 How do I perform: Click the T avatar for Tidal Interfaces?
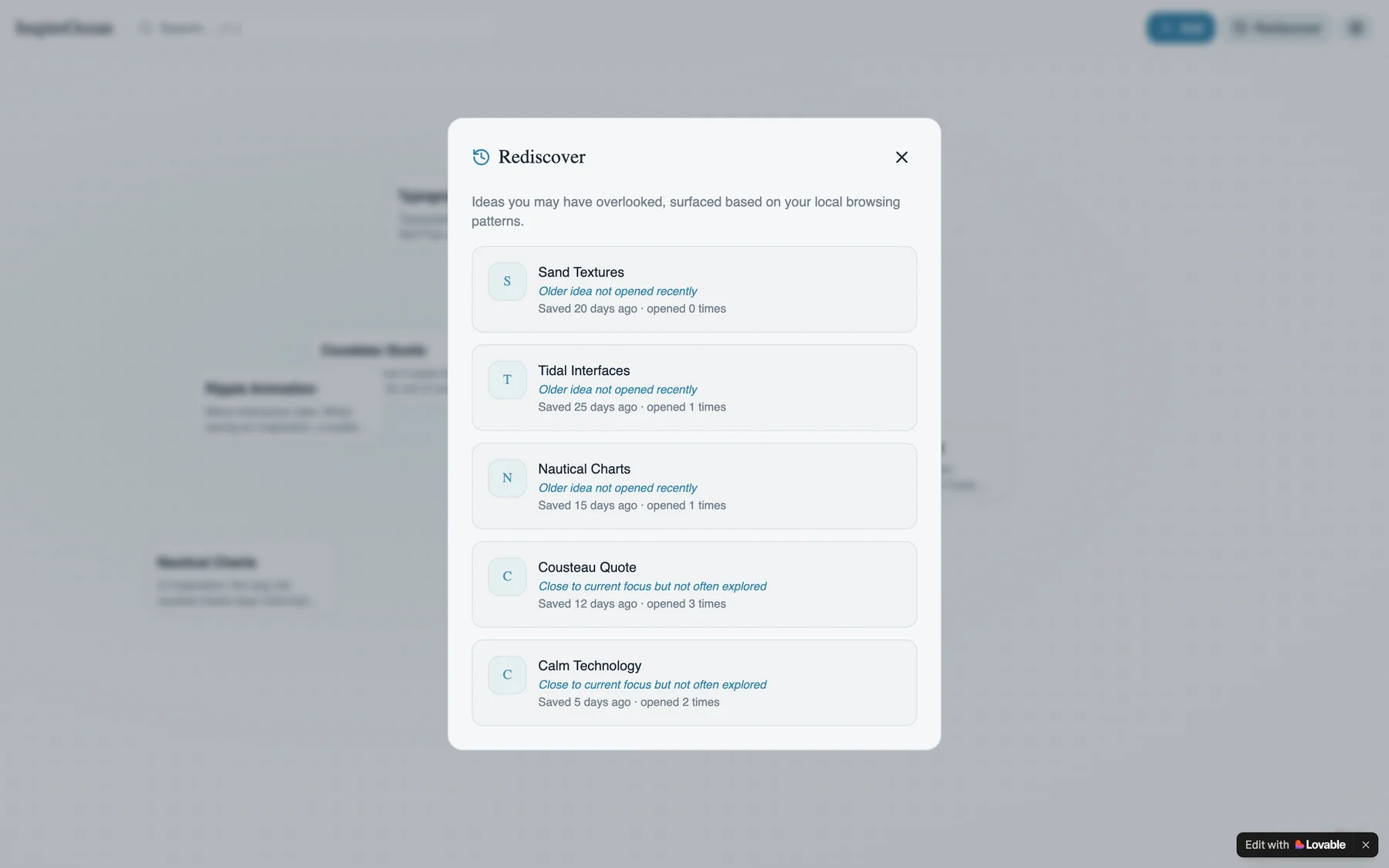coord(507,380)
